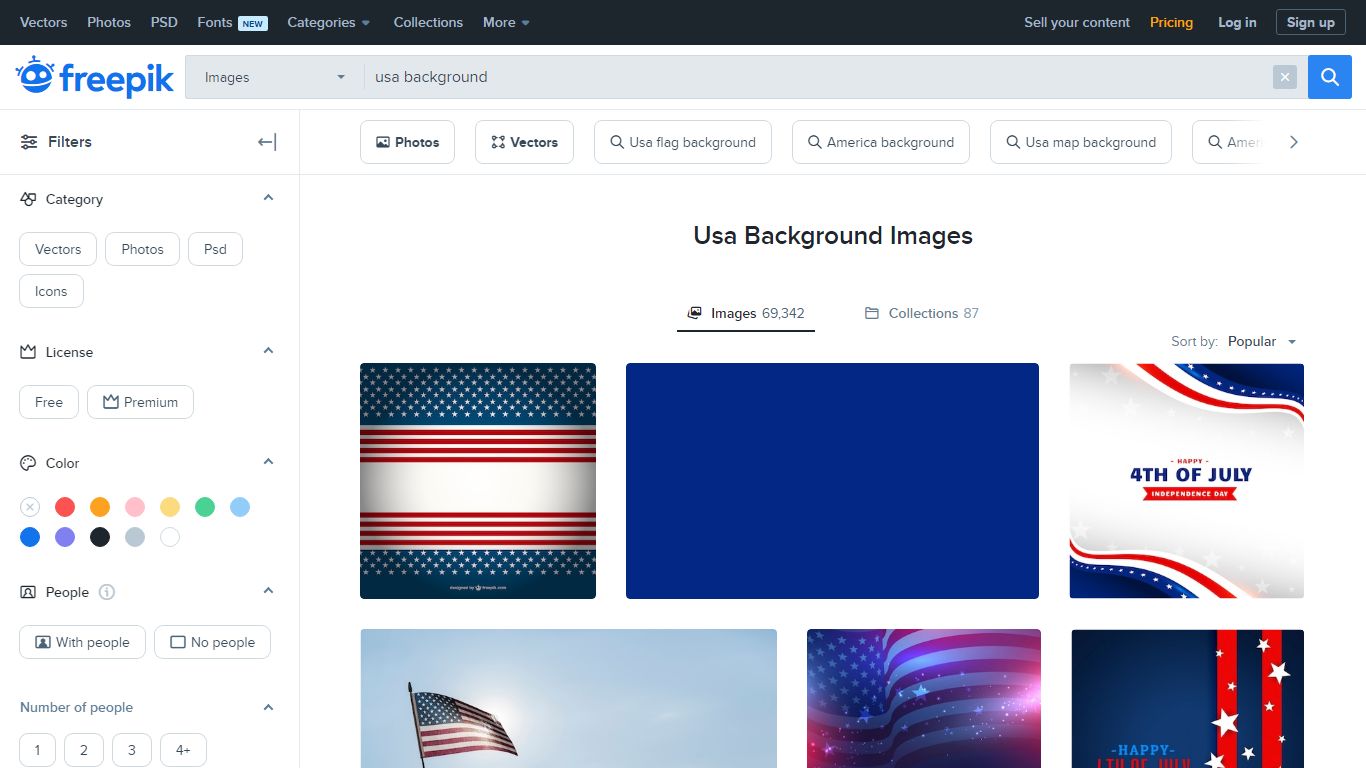Select the With people filter

(x=82, y=642)
